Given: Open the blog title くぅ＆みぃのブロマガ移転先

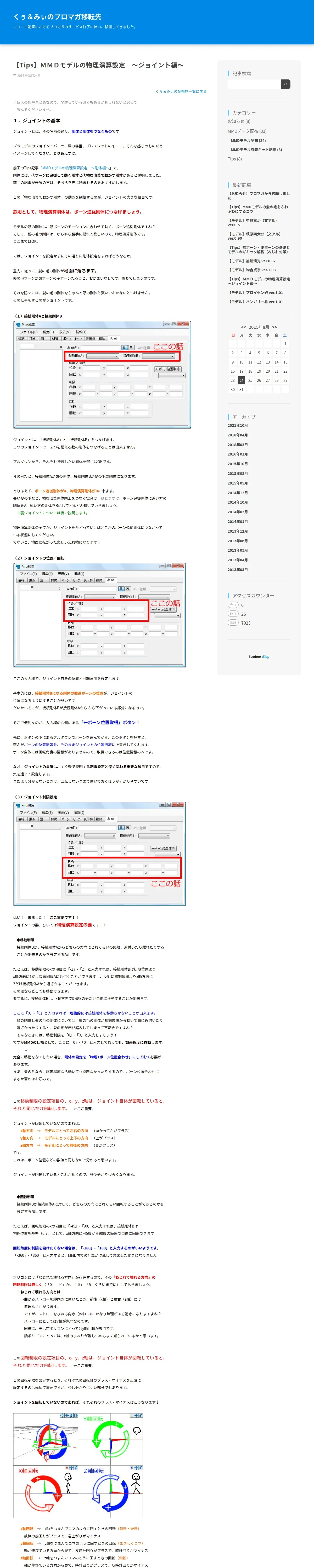Looking at the screenshot, I should [x=57, y=16].
